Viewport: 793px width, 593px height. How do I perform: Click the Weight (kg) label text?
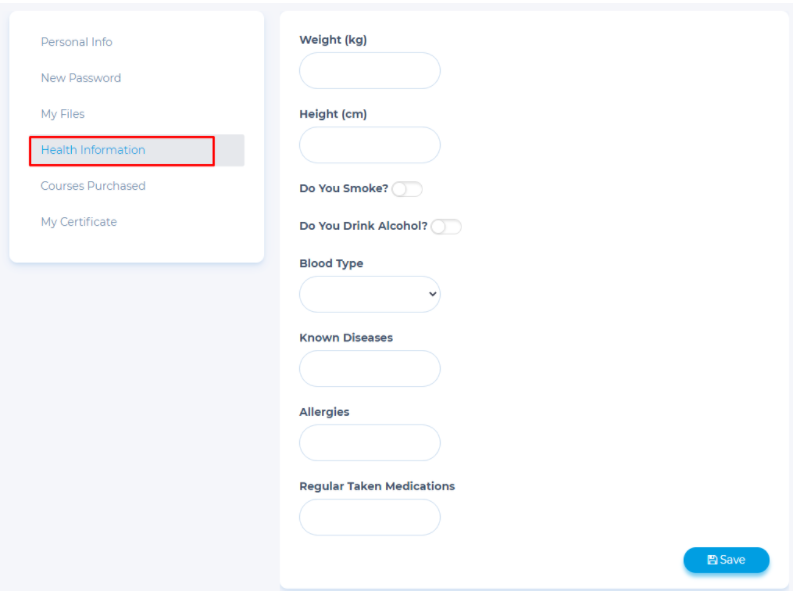(x=333, y=40)
